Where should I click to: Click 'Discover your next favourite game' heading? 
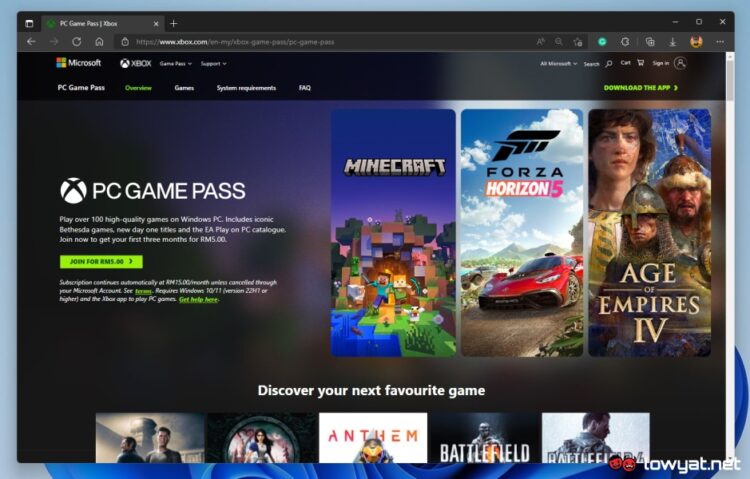pos(371,390)
